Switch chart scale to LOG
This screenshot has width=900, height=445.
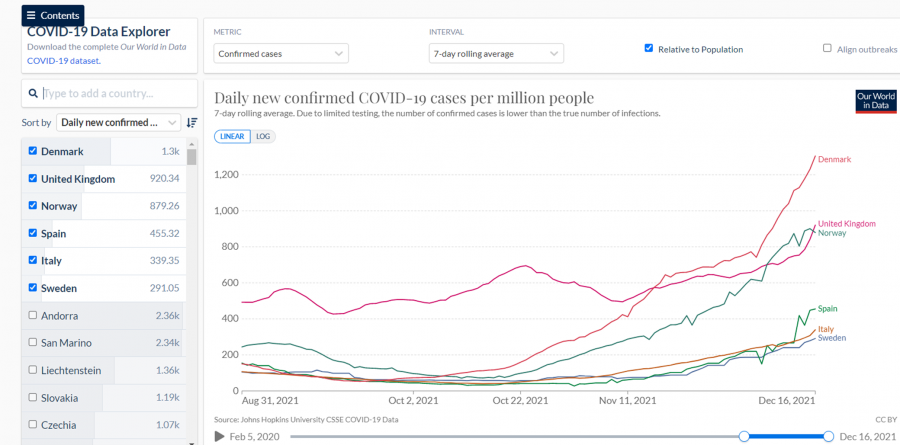click(x=263, y=136)
